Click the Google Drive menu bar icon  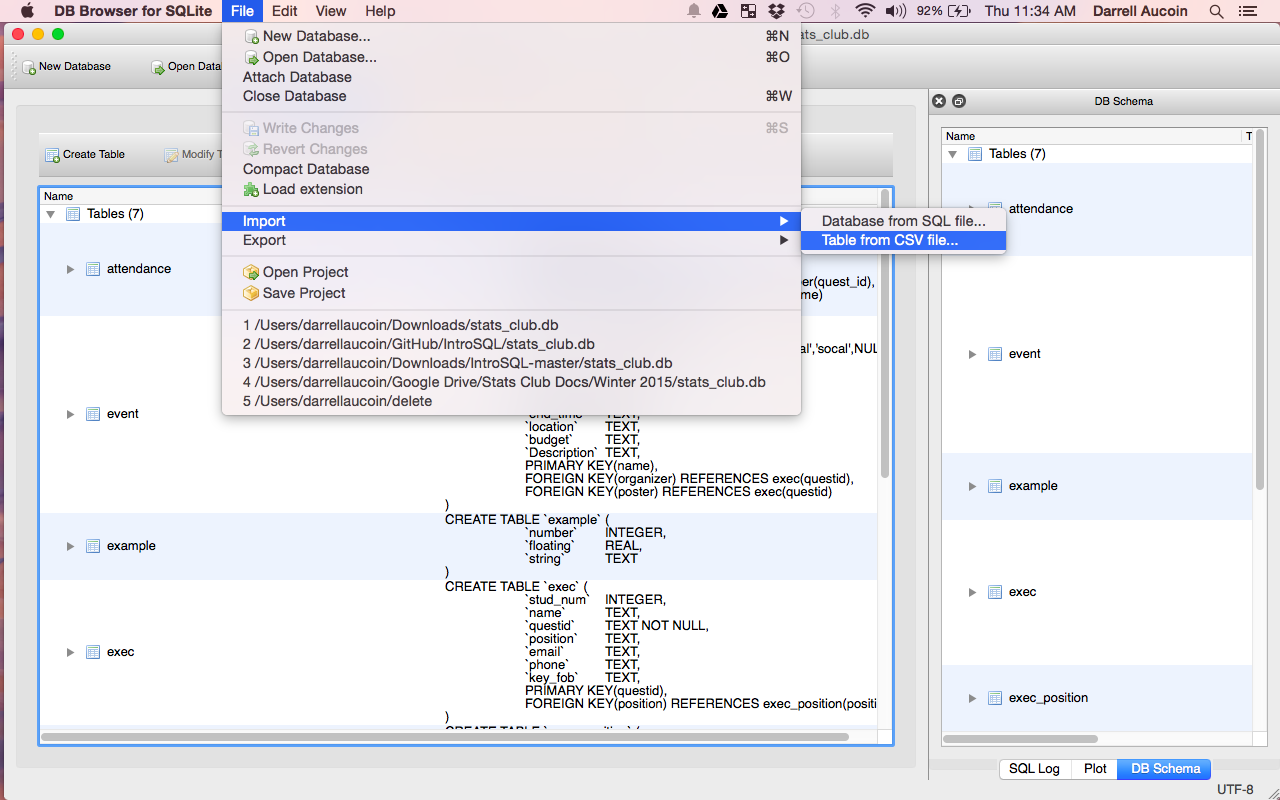coord(720,11)
